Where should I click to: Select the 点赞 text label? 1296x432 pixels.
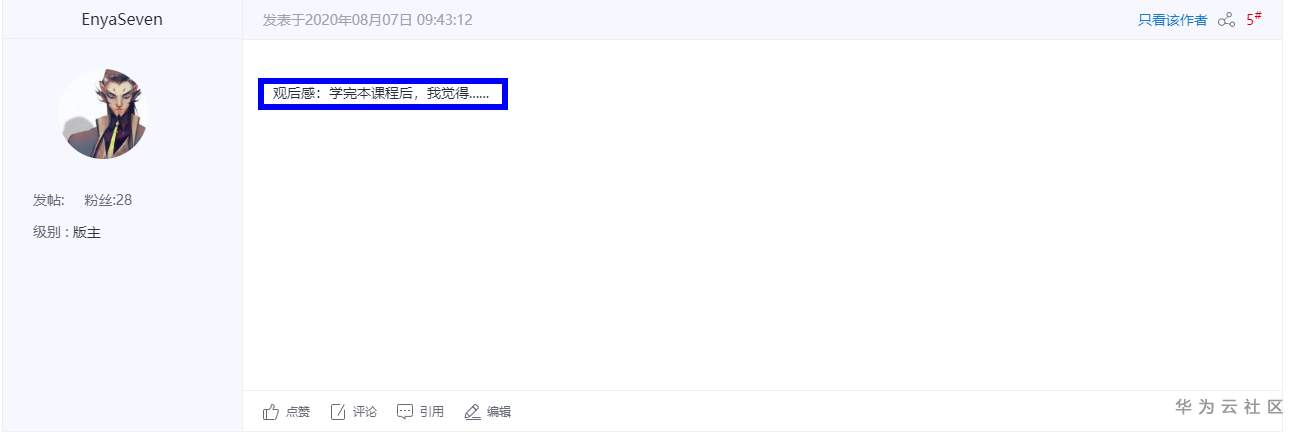[298, 412]
